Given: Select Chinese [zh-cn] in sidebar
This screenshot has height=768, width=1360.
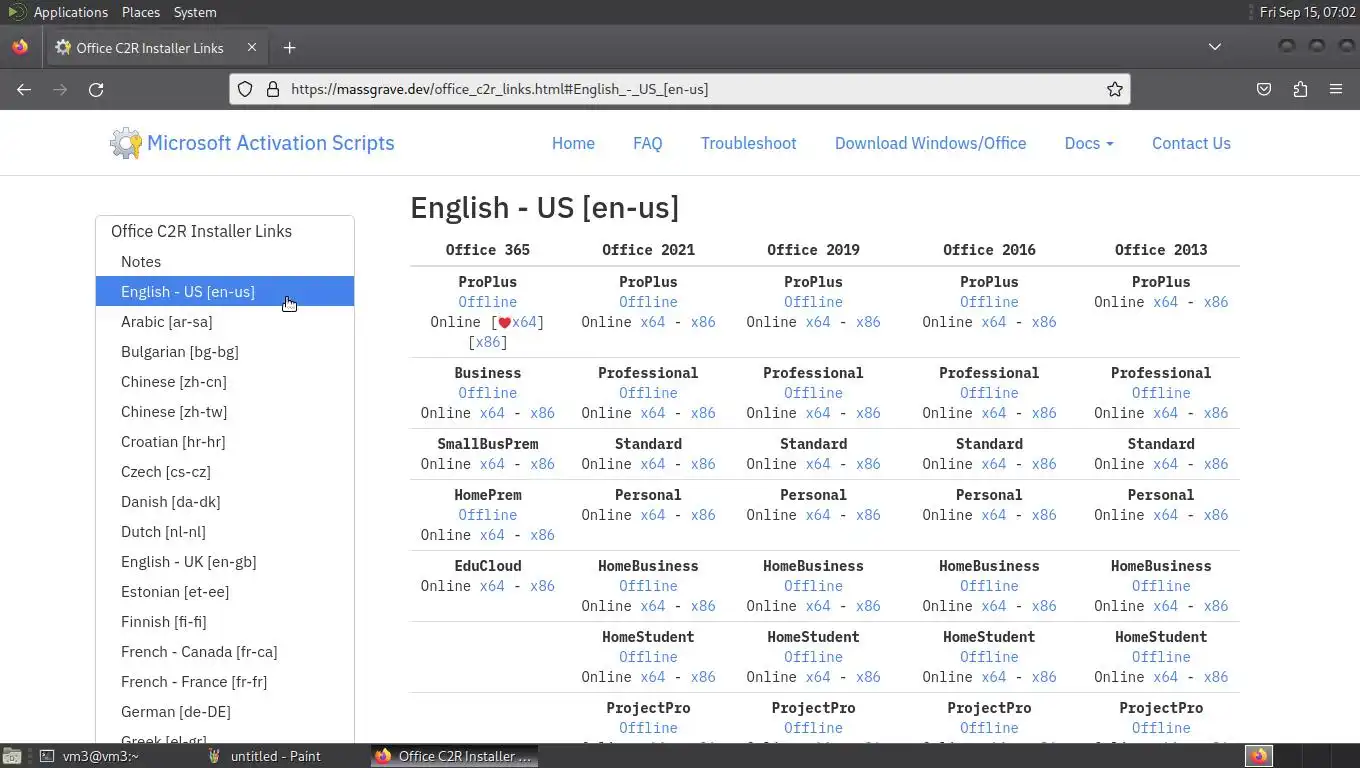Looking at the screenshot, I should click(225, 381).
